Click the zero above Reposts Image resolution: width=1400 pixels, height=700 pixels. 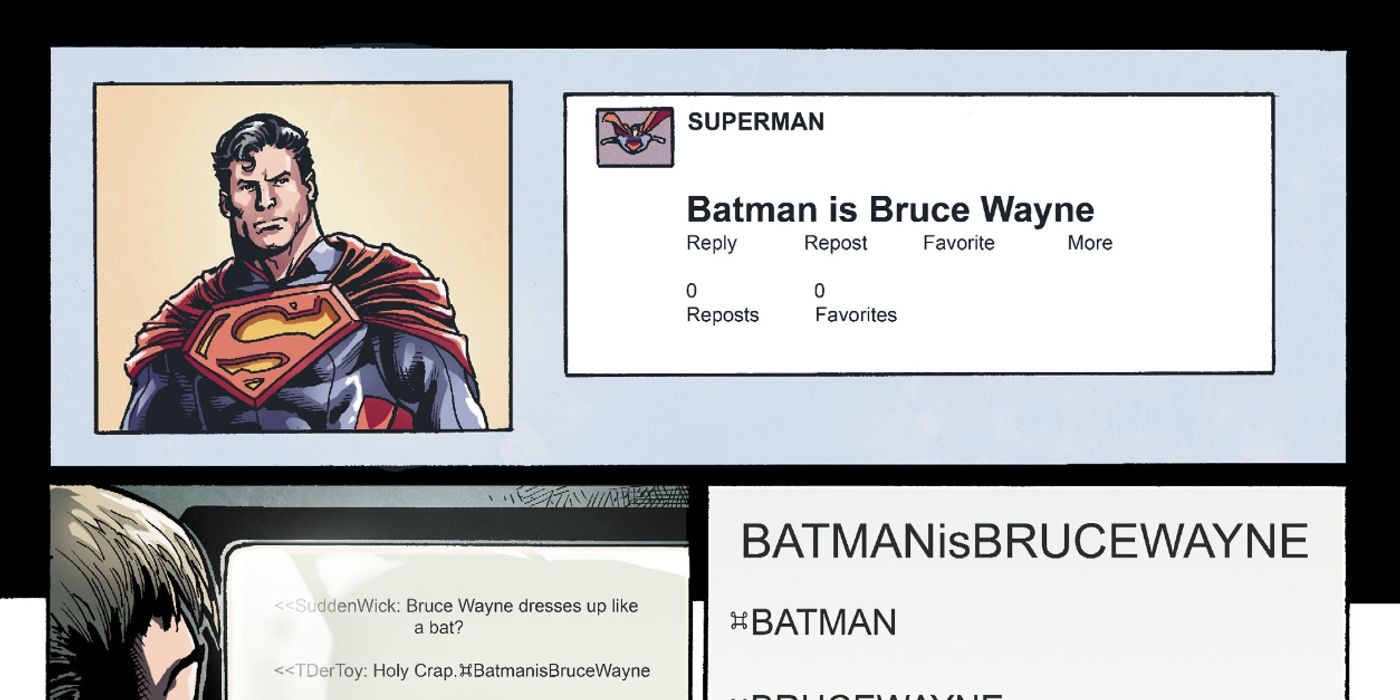(x=691, y=291)
